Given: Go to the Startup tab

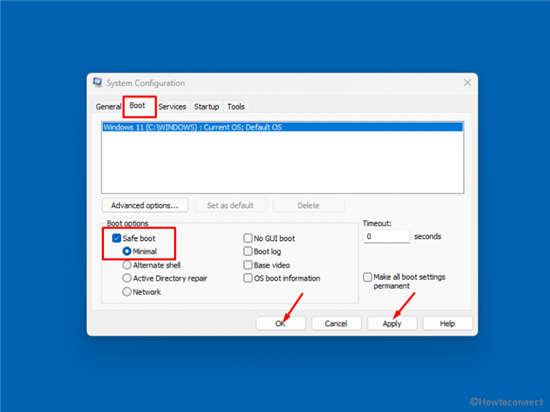Looking at the screenshot, I should point(207,107).
